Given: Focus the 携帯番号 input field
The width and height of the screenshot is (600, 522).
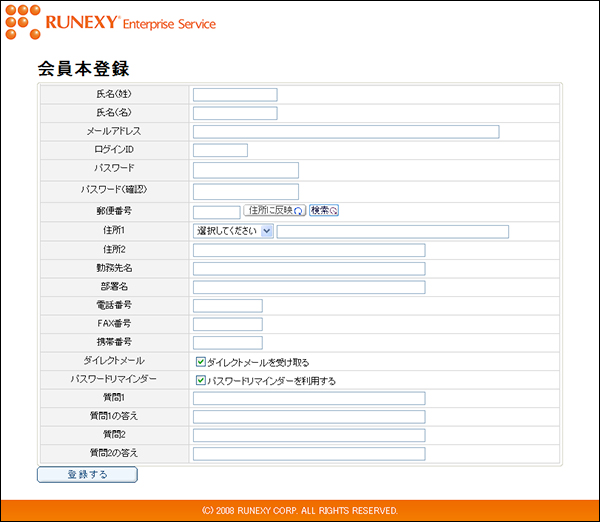Looking at the screenshot, I should click(x=228, y=343).
